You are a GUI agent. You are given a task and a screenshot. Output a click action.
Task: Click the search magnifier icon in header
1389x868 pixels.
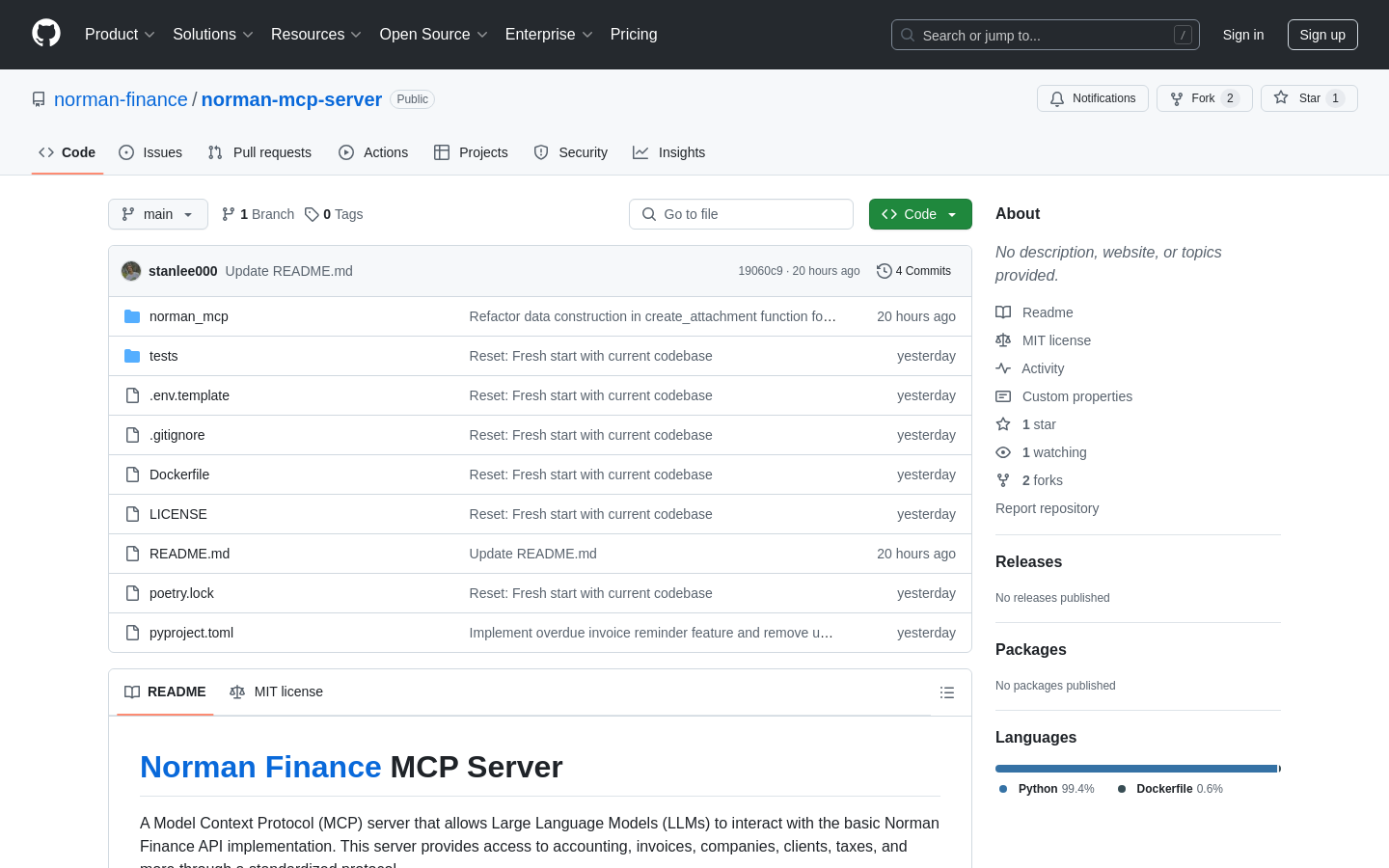(x=908, y=35)
